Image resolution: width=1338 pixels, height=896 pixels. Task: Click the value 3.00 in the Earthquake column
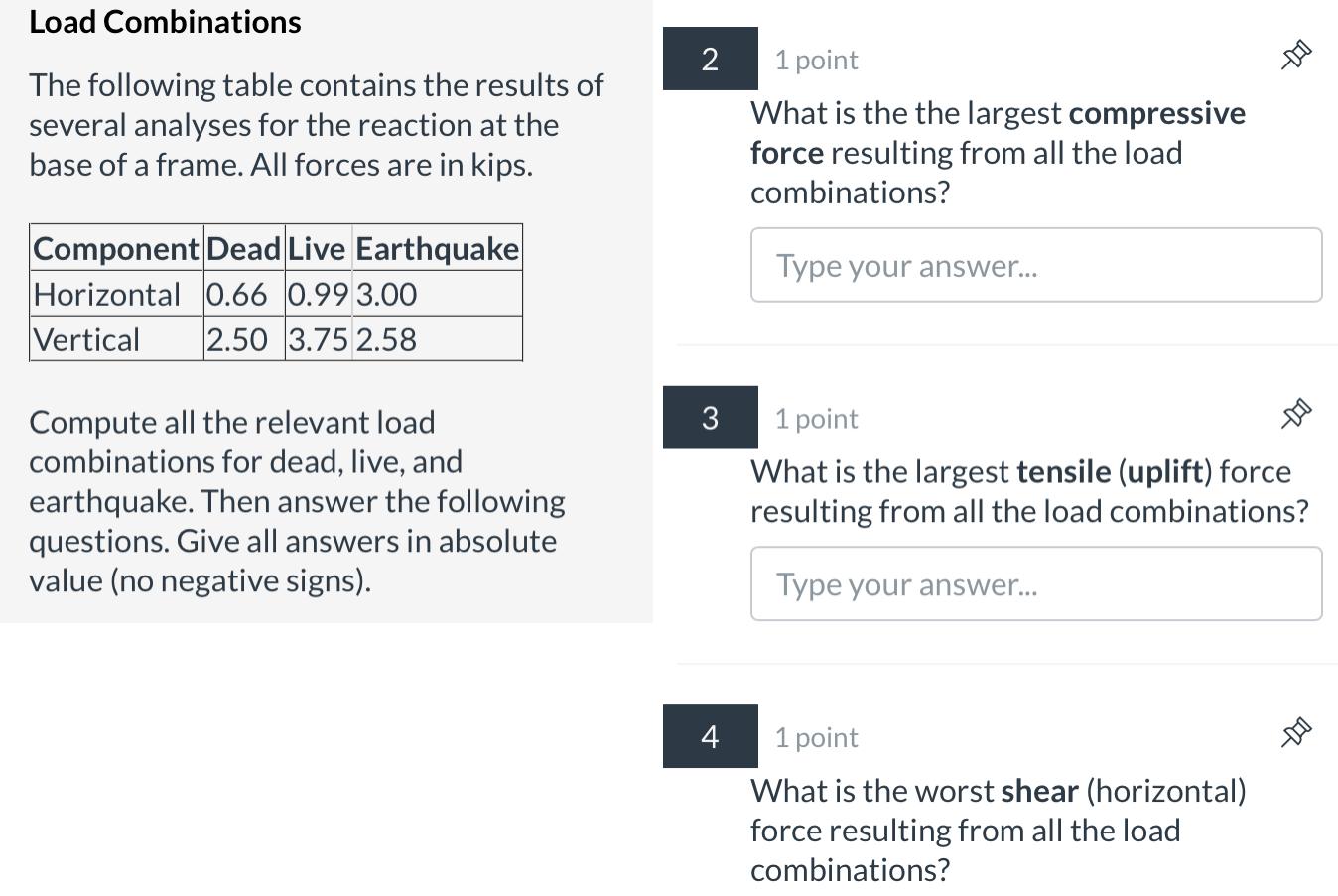click(x=386, y=294)
